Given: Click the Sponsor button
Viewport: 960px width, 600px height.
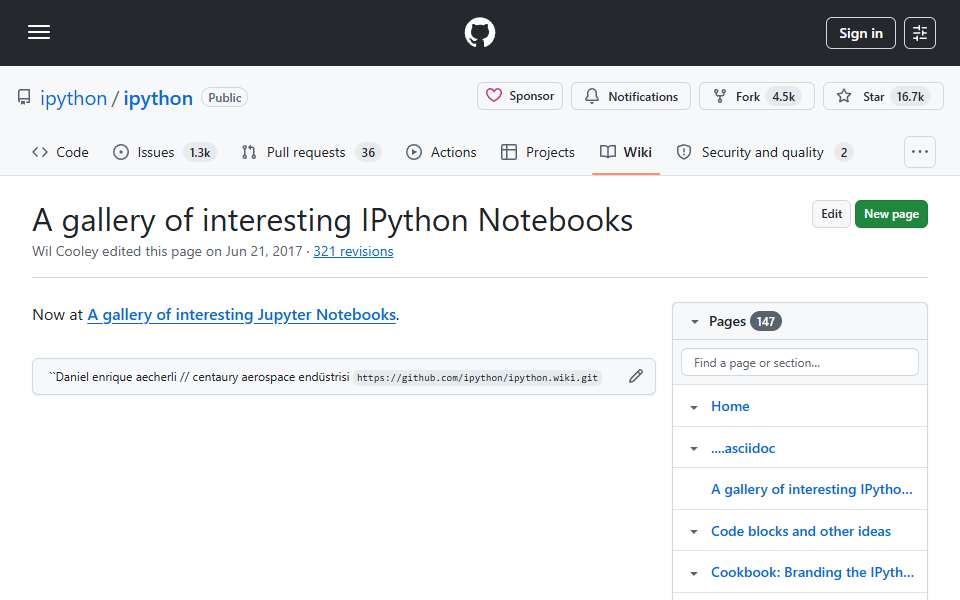Looking at the screenshot, I should tap(520, 96).
